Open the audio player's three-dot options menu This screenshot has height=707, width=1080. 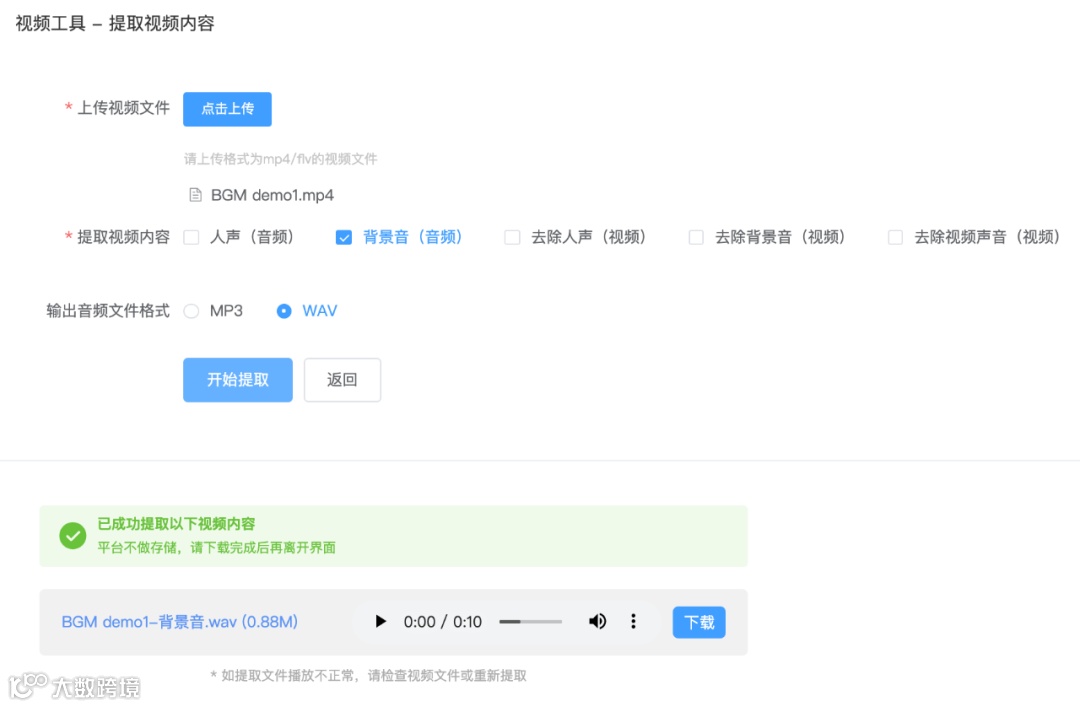(x=633, y=621)
